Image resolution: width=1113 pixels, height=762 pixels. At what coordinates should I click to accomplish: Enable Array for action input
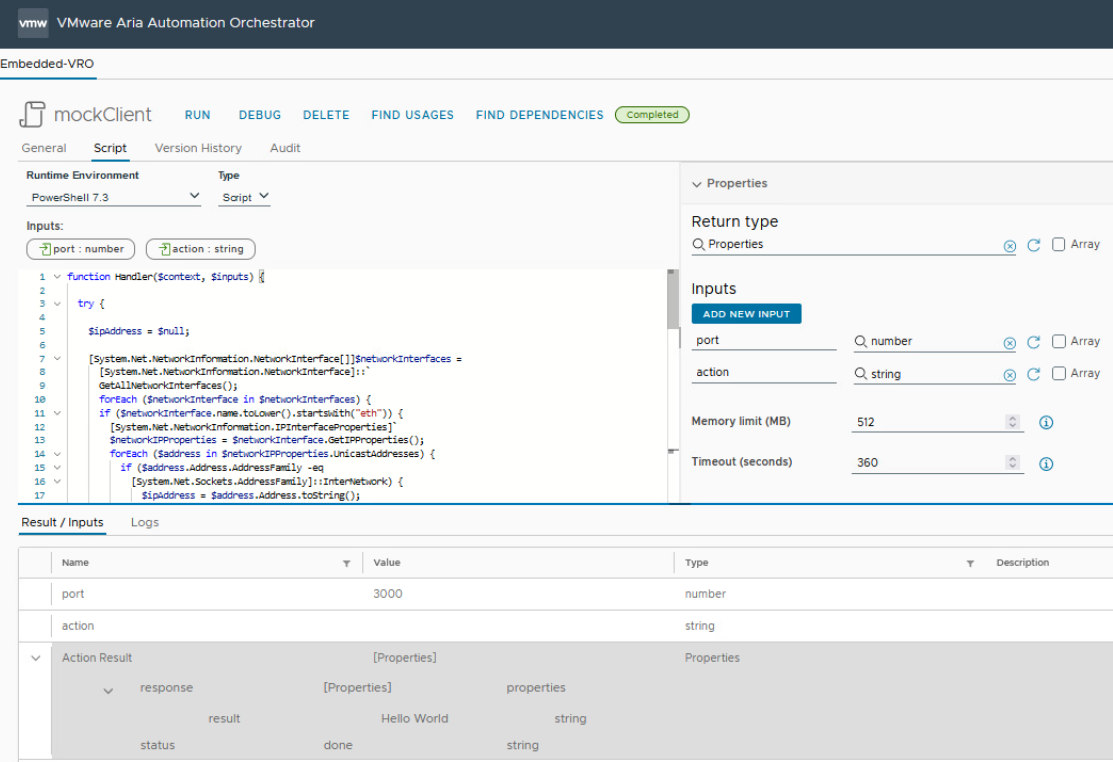click(x=1058, y=373)
